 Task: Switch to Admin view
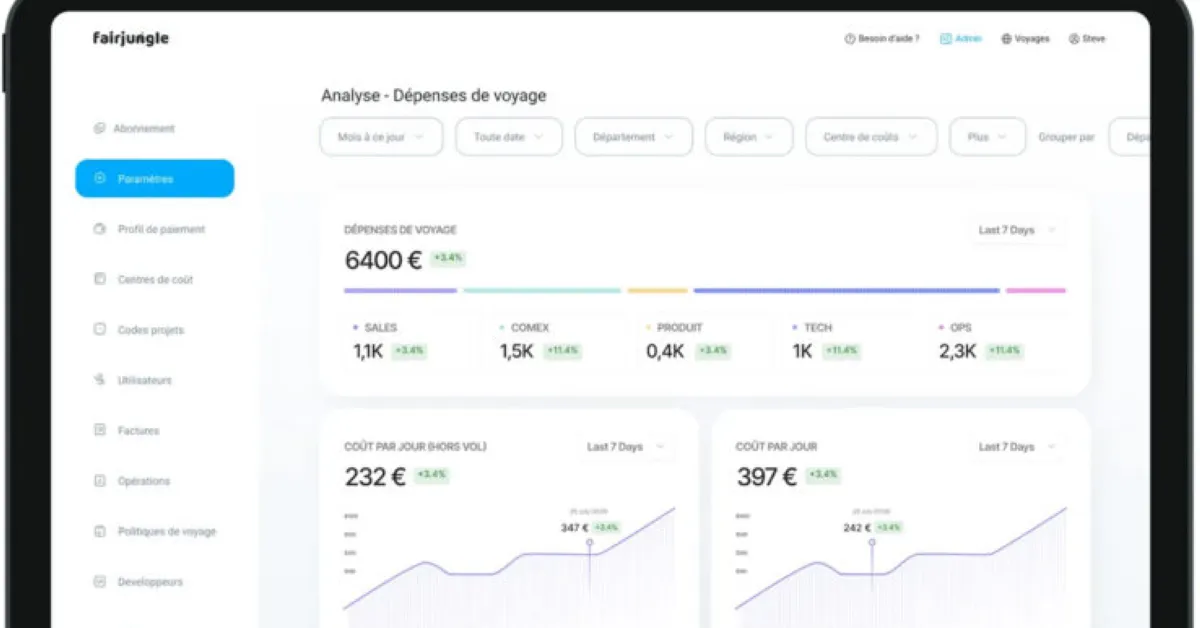tap(961, 39)
